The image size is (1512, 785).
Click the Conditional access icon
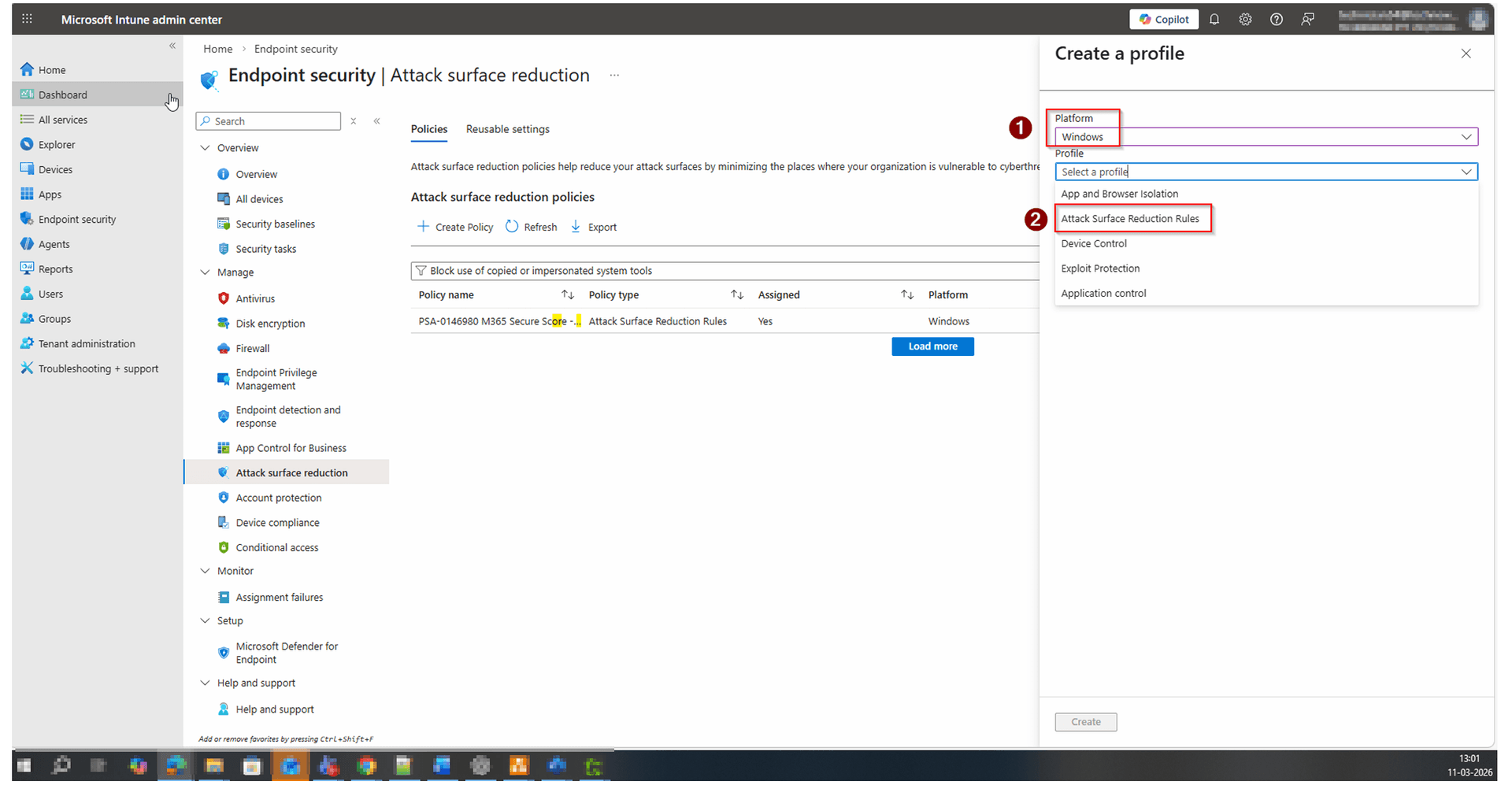pos(224,547)
